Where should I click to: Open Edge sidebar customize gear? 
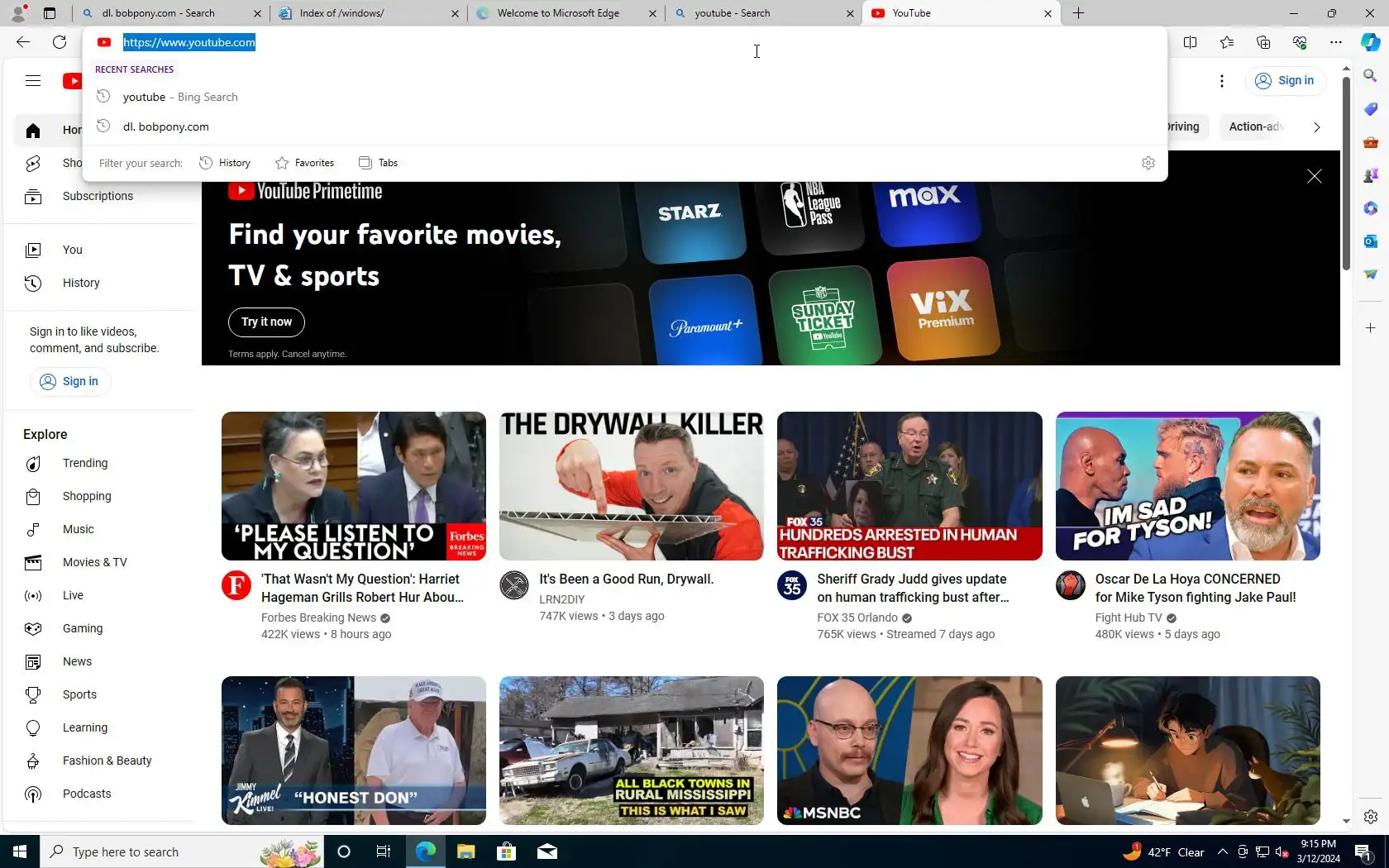(x=1370, y=817)
